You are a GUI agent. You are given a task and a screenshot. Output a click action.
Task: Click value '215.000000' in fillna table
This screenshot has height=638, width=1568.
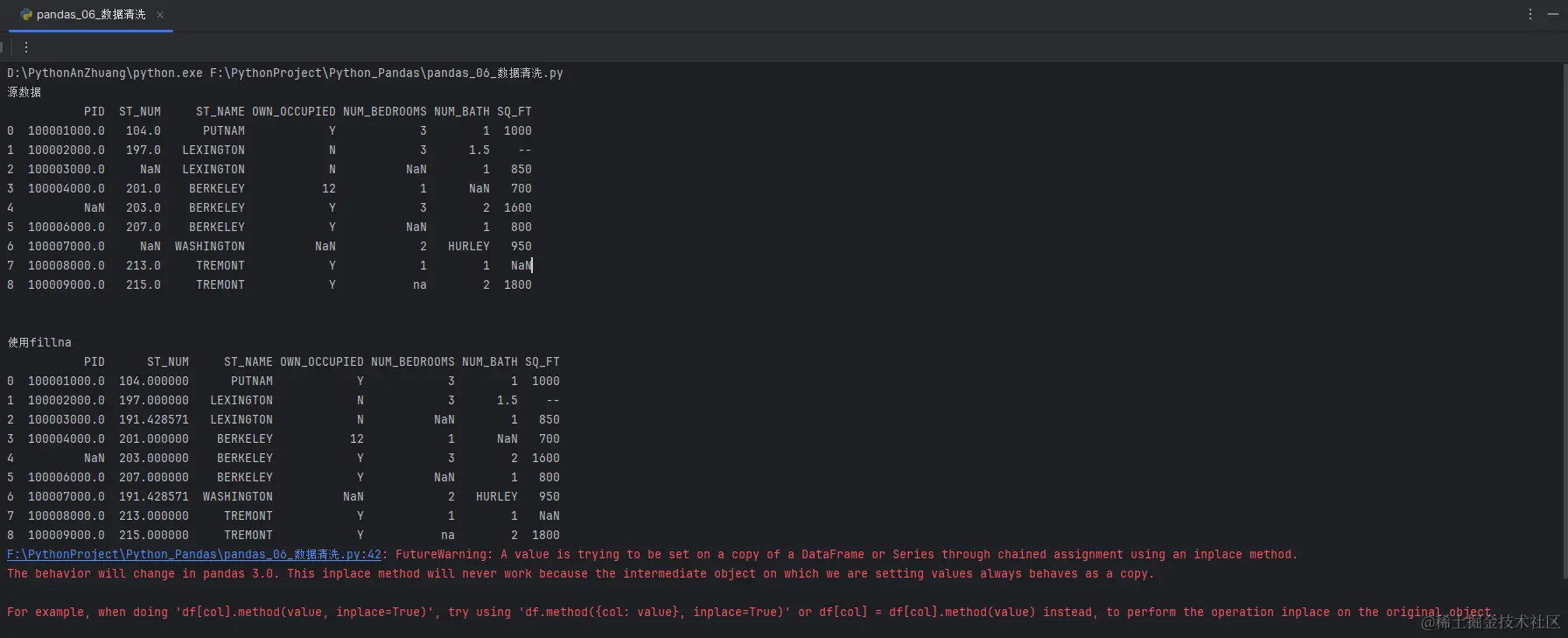coord(154,536)
